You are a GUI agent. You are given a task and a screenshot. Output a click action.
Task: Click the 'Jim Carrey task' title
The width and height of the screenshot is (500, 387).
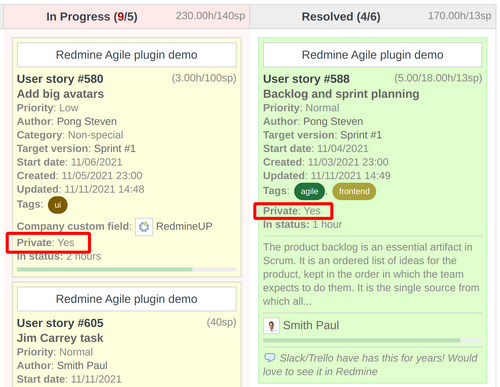tap(60, 338)
